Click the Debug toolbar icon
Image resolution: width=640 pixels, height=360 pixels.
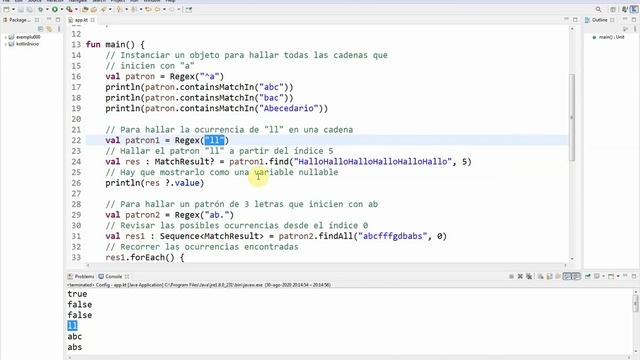(41, 9)
